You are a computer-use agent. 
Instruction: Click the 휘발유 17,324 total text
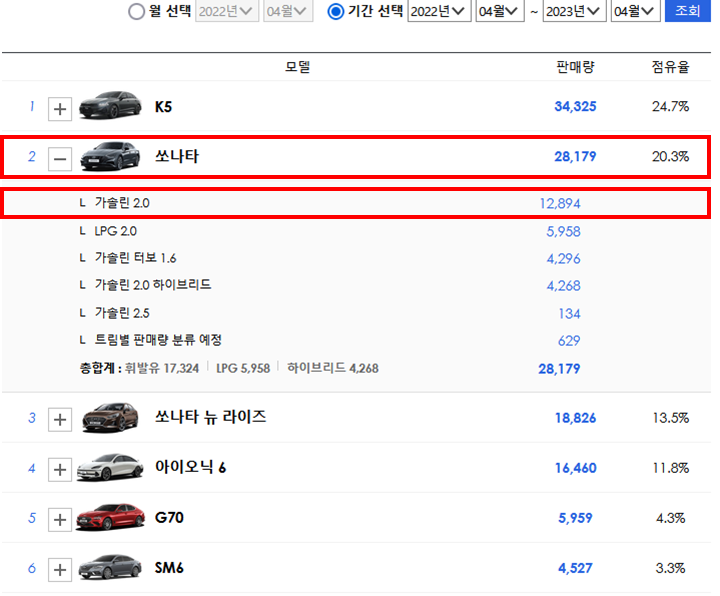[162, 368]
